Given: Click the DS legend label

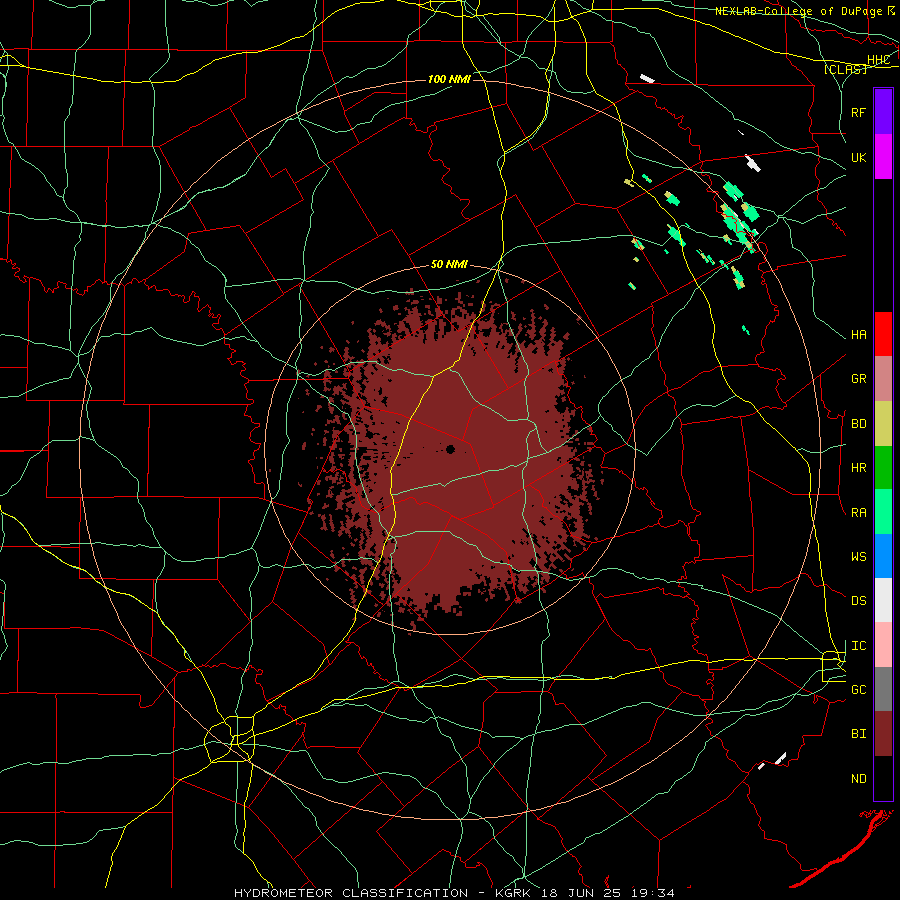Looking at the screenshot, I should pos(858,601).
